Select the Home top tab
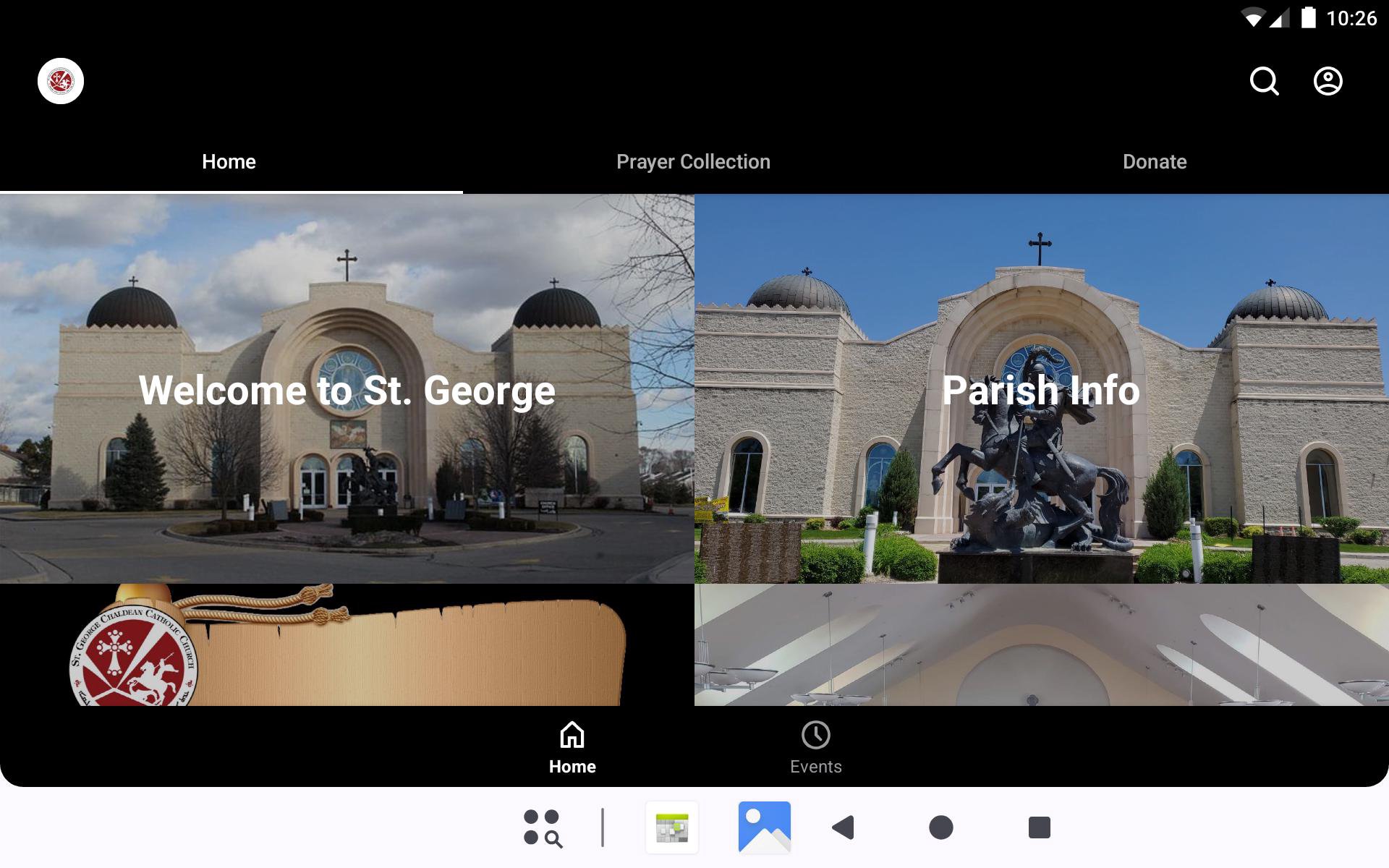This screenshot has width=1389, height=868. 229,162
